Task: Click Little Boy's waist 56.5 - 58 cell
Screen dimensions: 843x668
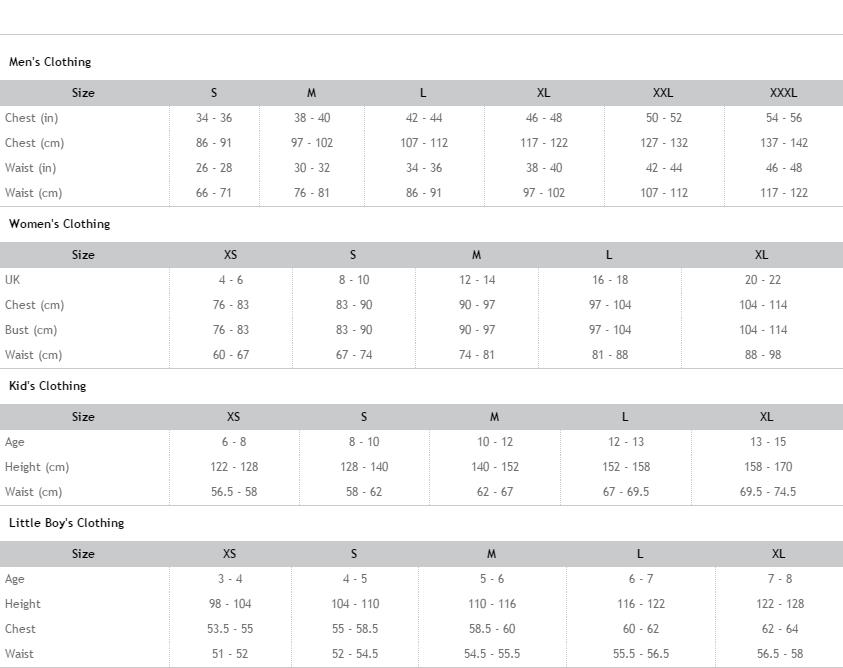Action: pyautogui.click(x=780, y=653)
